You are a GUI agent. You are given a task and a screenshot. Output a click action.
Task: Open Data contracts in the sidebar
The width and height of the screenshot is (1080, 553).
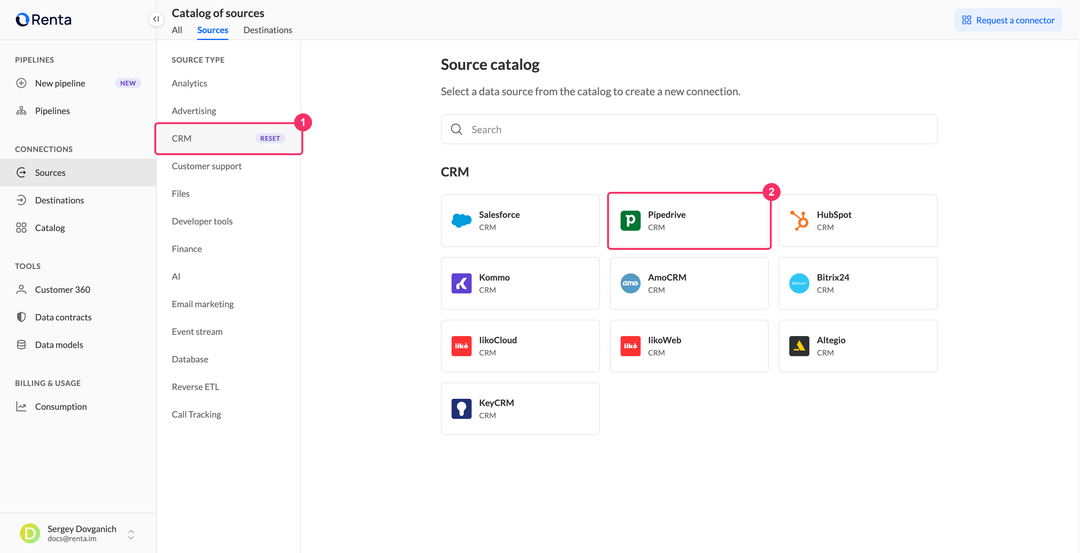[78, 317]
